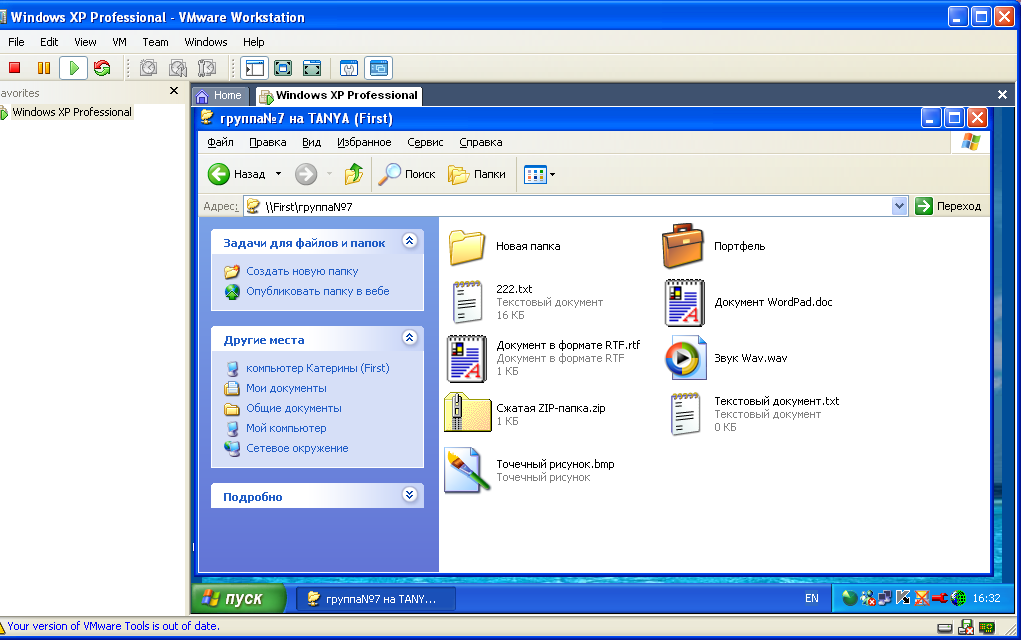
Task: Select the Сжатая ZIP-папка.zip icon
Action: pos(467,413)
